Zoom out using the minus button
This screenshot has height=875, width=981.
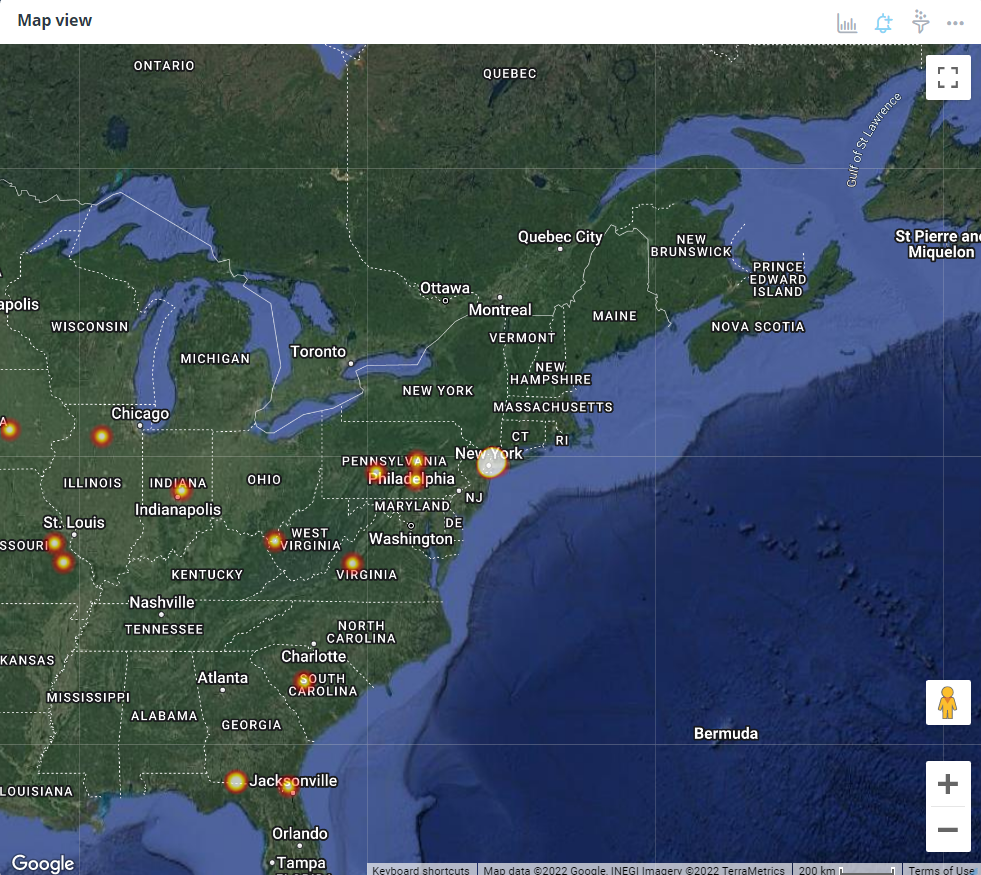click(x=948, y=830)
